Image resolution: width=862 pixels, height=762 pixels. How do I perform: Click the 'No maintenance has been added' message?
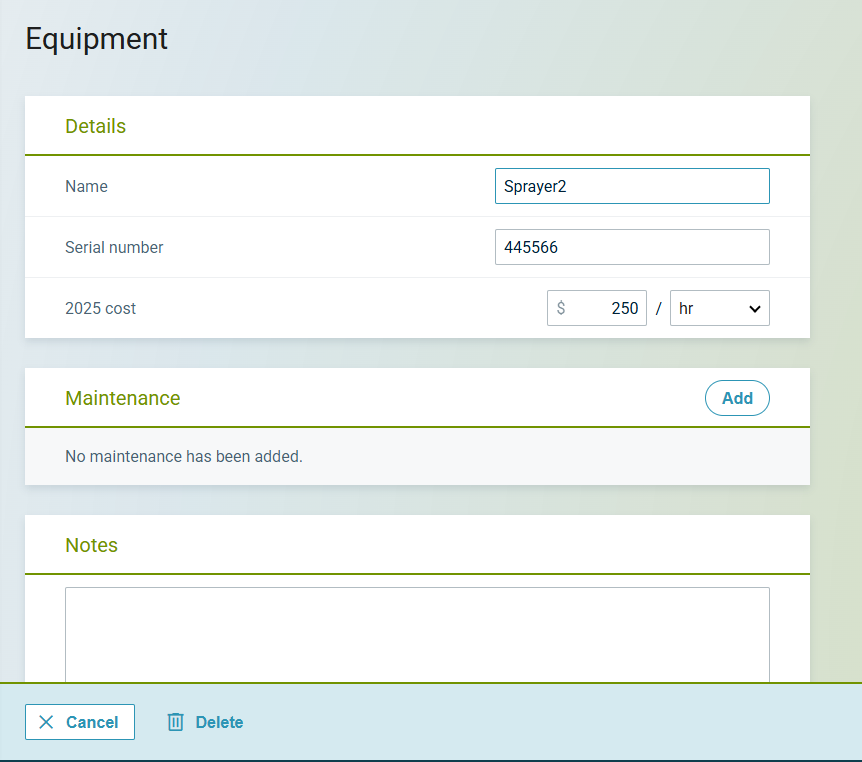coord(184,456)
